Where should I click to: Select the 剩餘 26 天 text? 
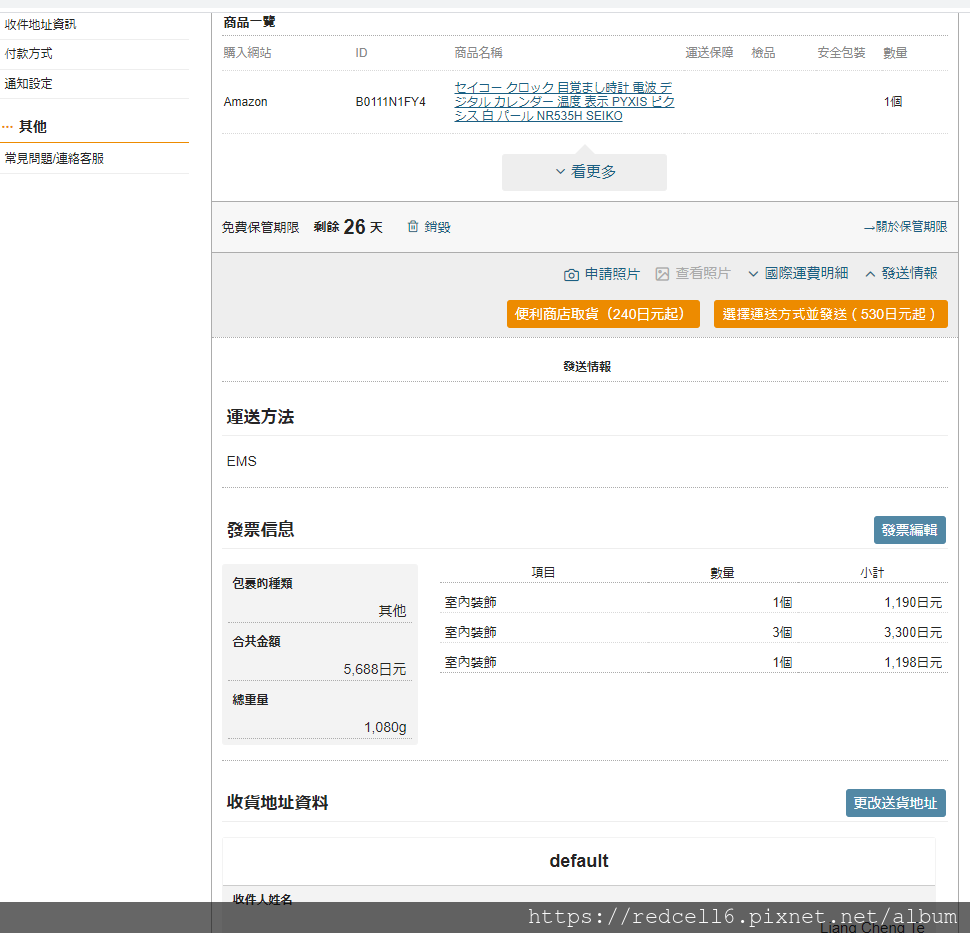[348, 227]
